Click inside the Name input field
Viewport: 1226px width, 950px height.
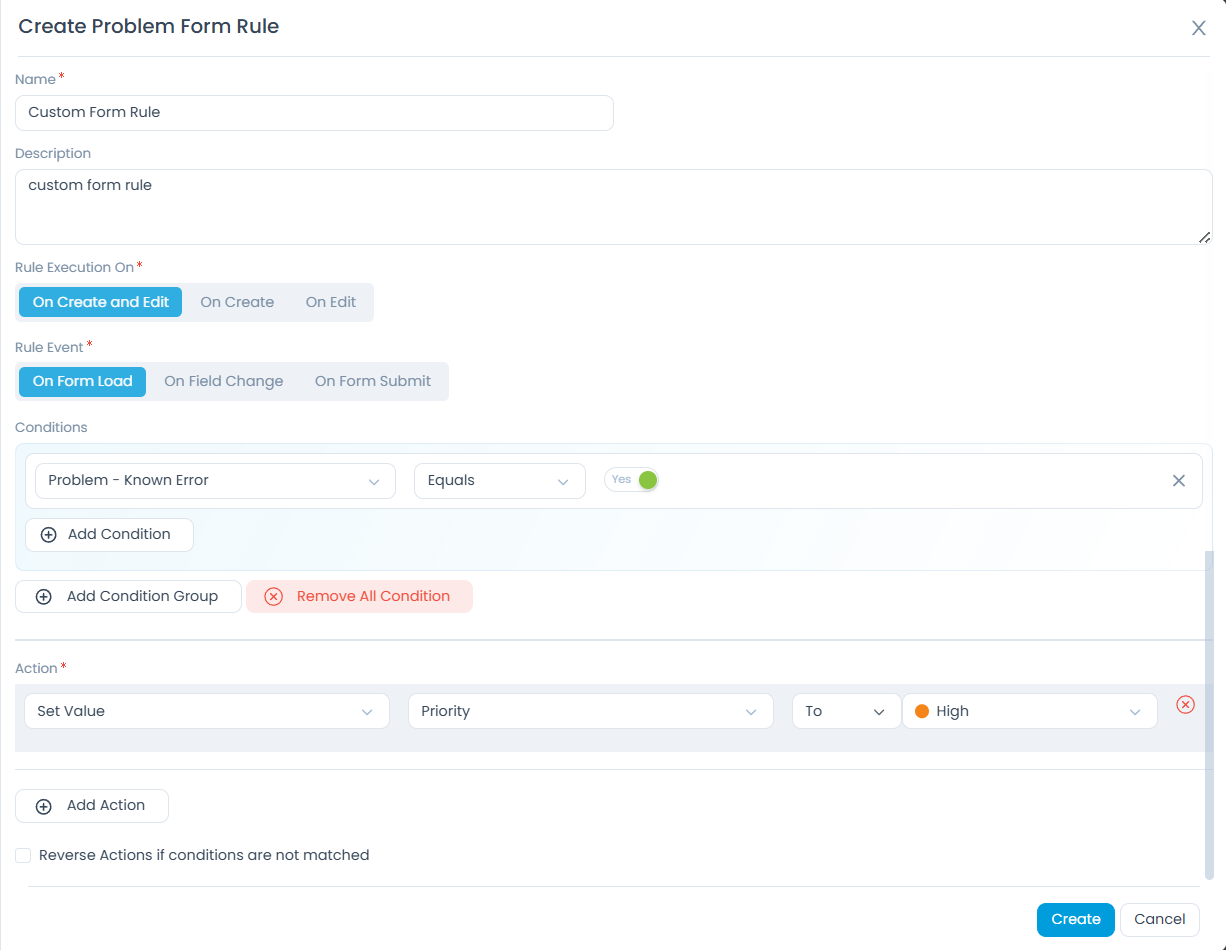(x=313, y=112)
